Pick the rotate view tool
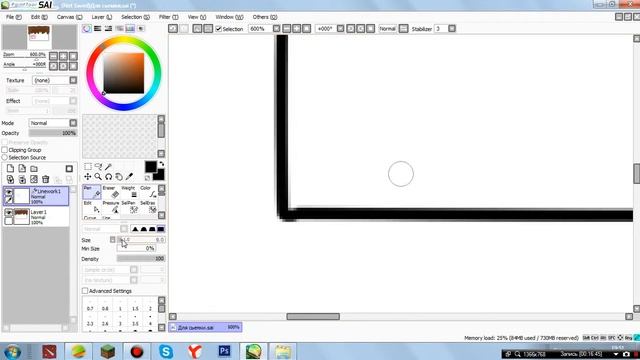This screenshot has height=360, width=640. 109,177
